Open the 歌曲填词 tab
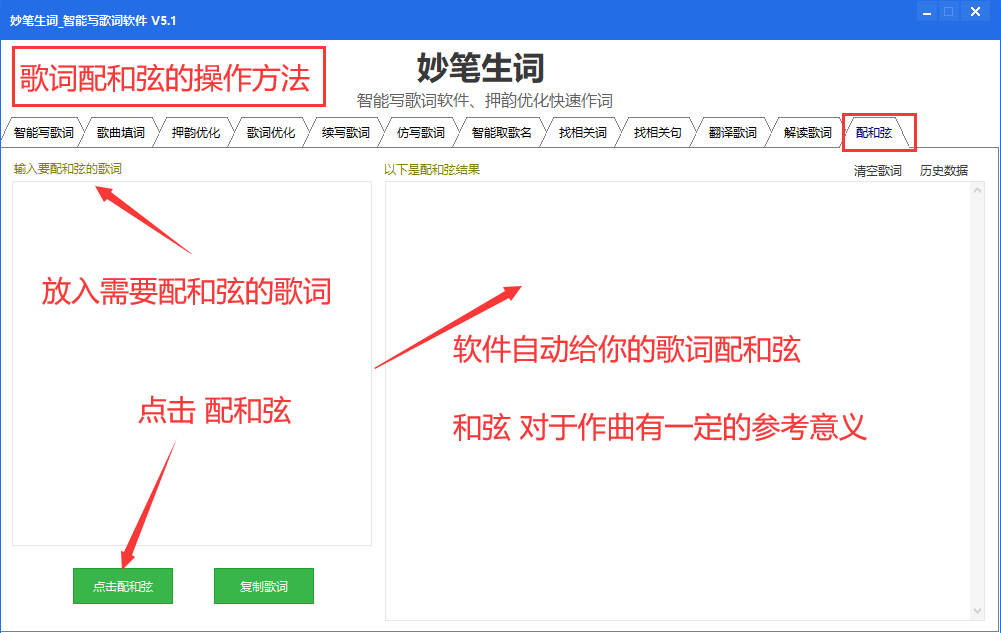Screen dimensions: 1001x633 pos(121,133)
